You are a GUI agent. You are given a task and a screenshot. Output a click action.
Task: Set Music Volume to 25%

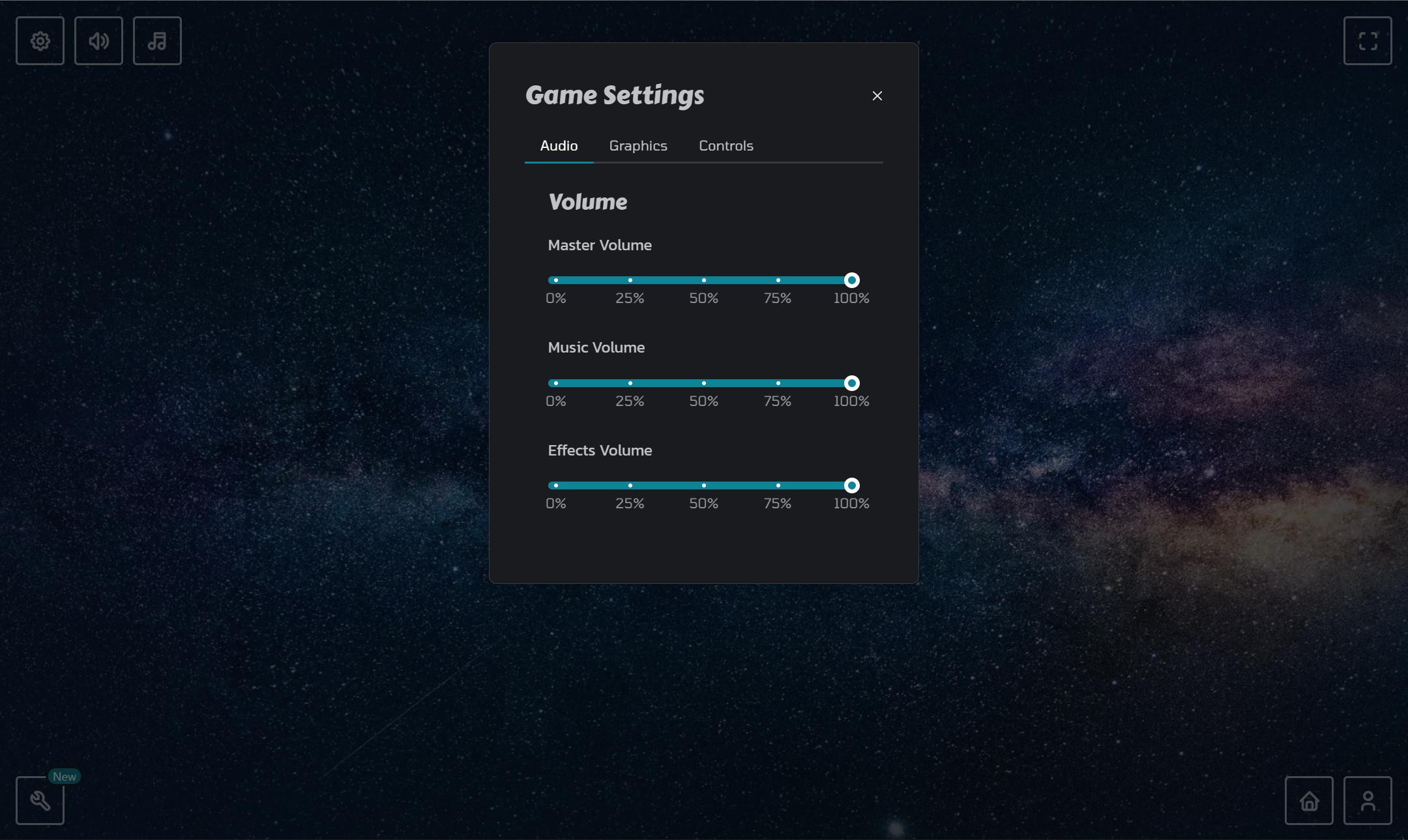[630, 383]
